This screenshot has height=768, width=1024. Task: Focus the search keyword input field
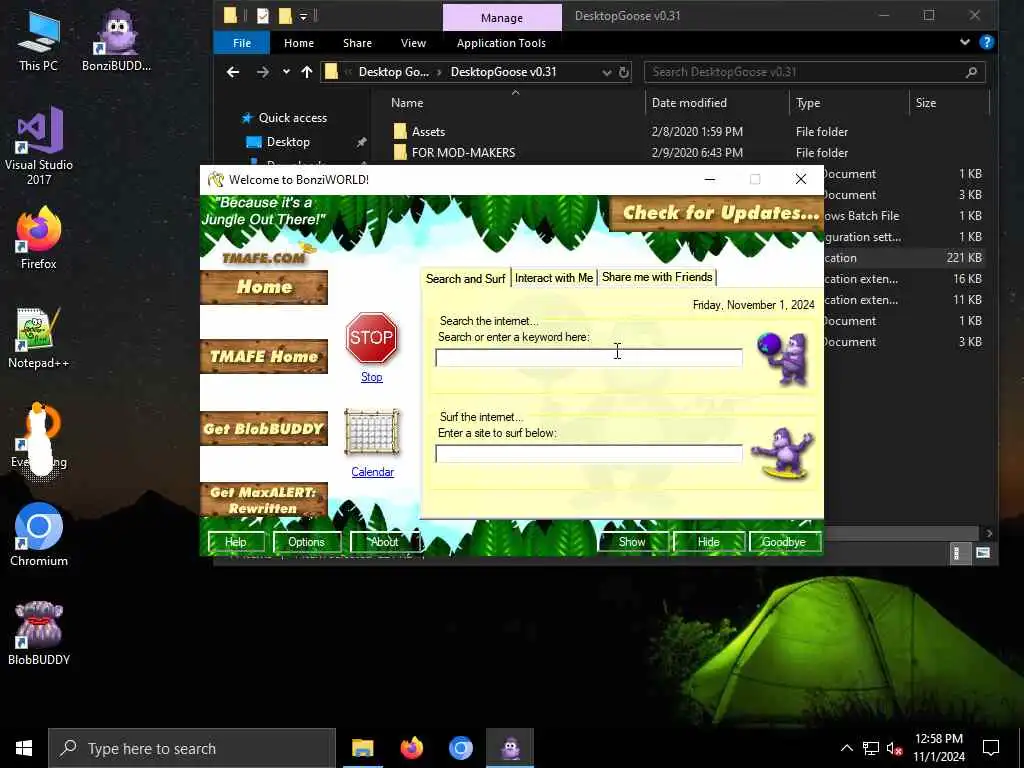click(x=588, y=358)
